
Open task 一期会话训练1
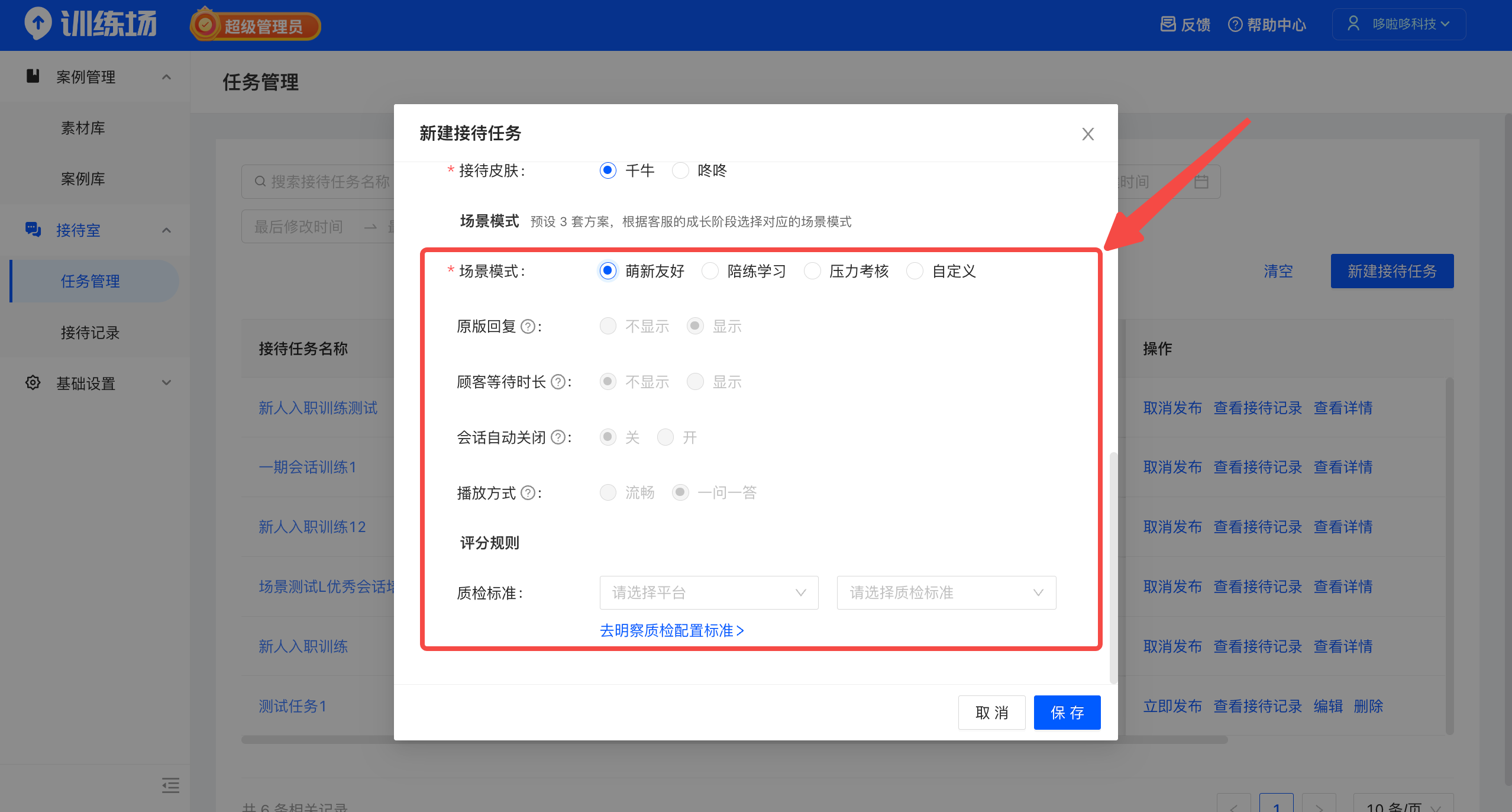pos(307,467)
